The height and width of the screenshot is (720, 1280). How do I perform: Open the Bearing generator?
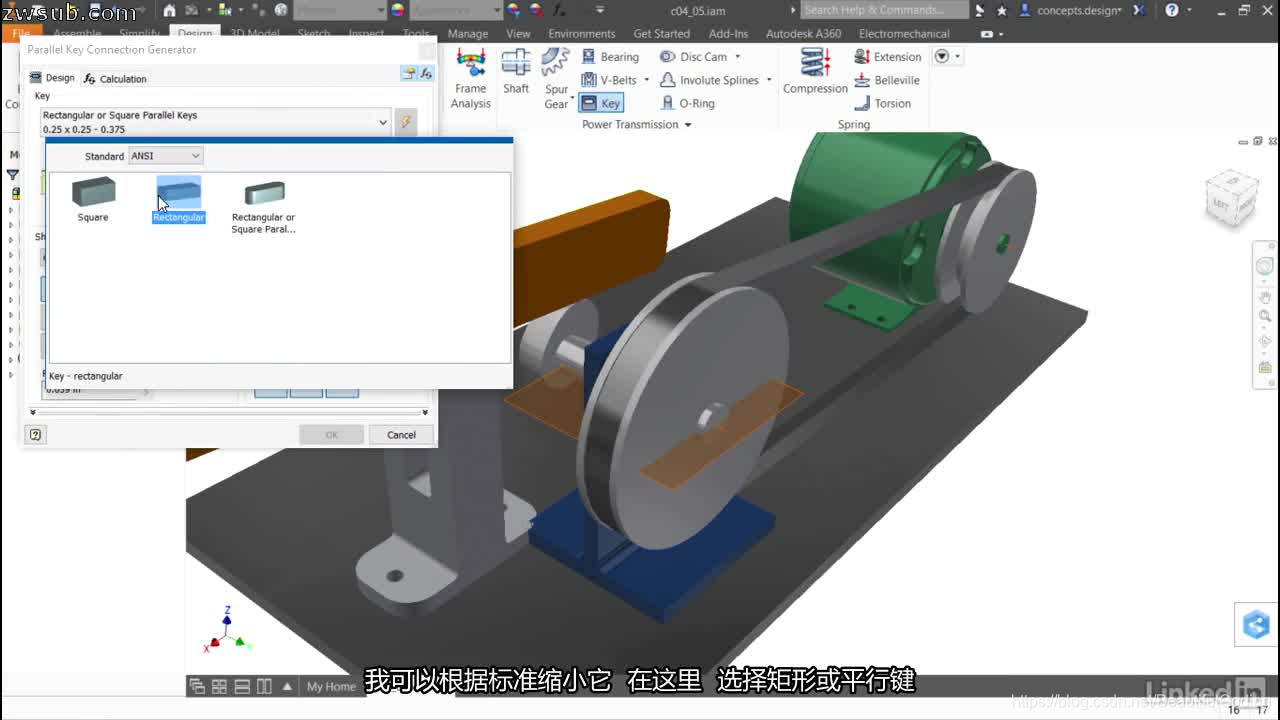pyautogui.click(x=610, y=57)
